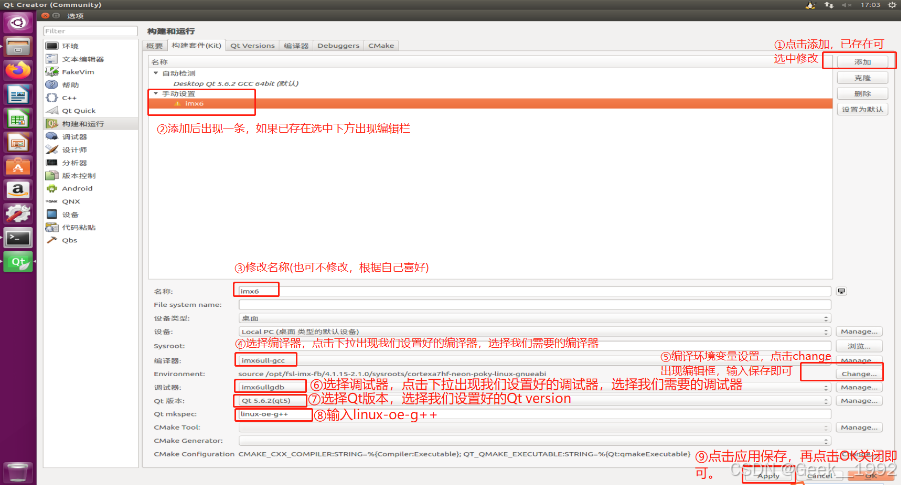
Task: Open the 调试器 imx6ullgdb dropdown
Action: [x=534, y=387]
